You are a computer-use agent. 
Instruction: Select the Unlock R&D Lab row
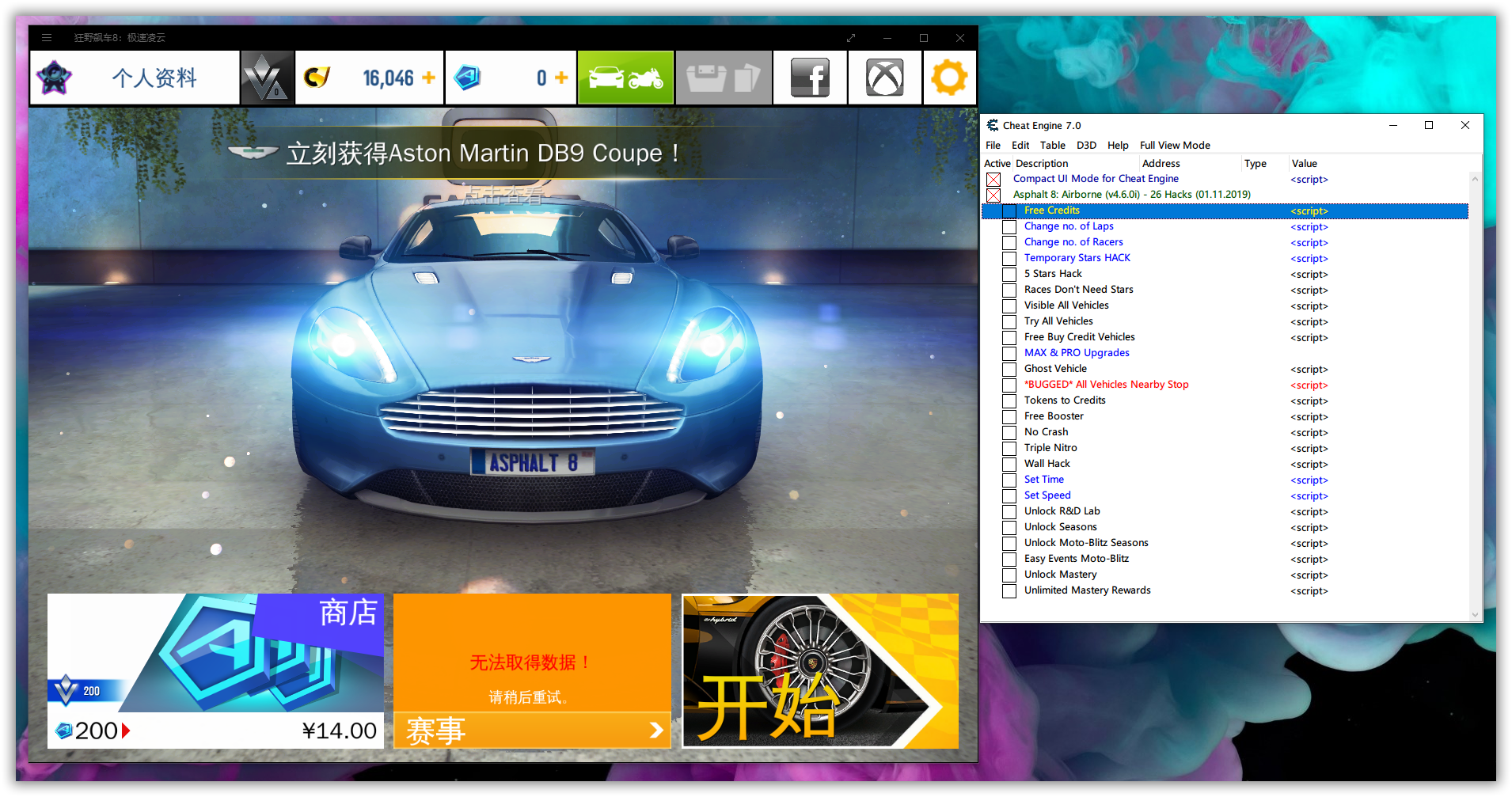(1225, 511)
